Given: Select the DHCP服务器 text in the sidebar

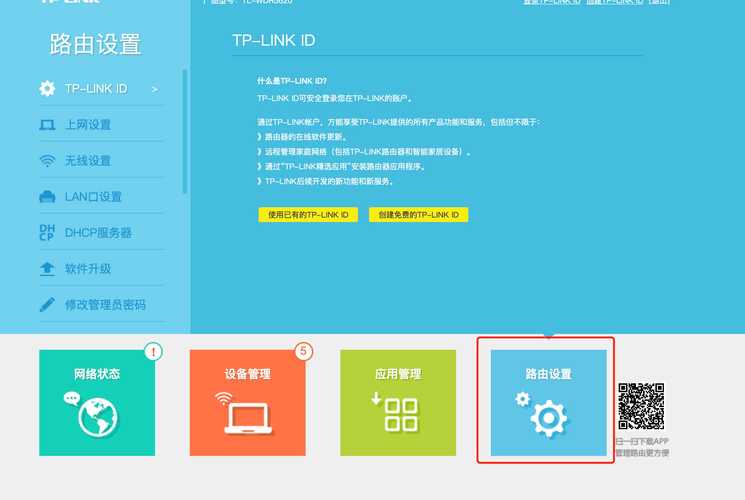Looking at the screenshot, I should [x=98, y=233].
